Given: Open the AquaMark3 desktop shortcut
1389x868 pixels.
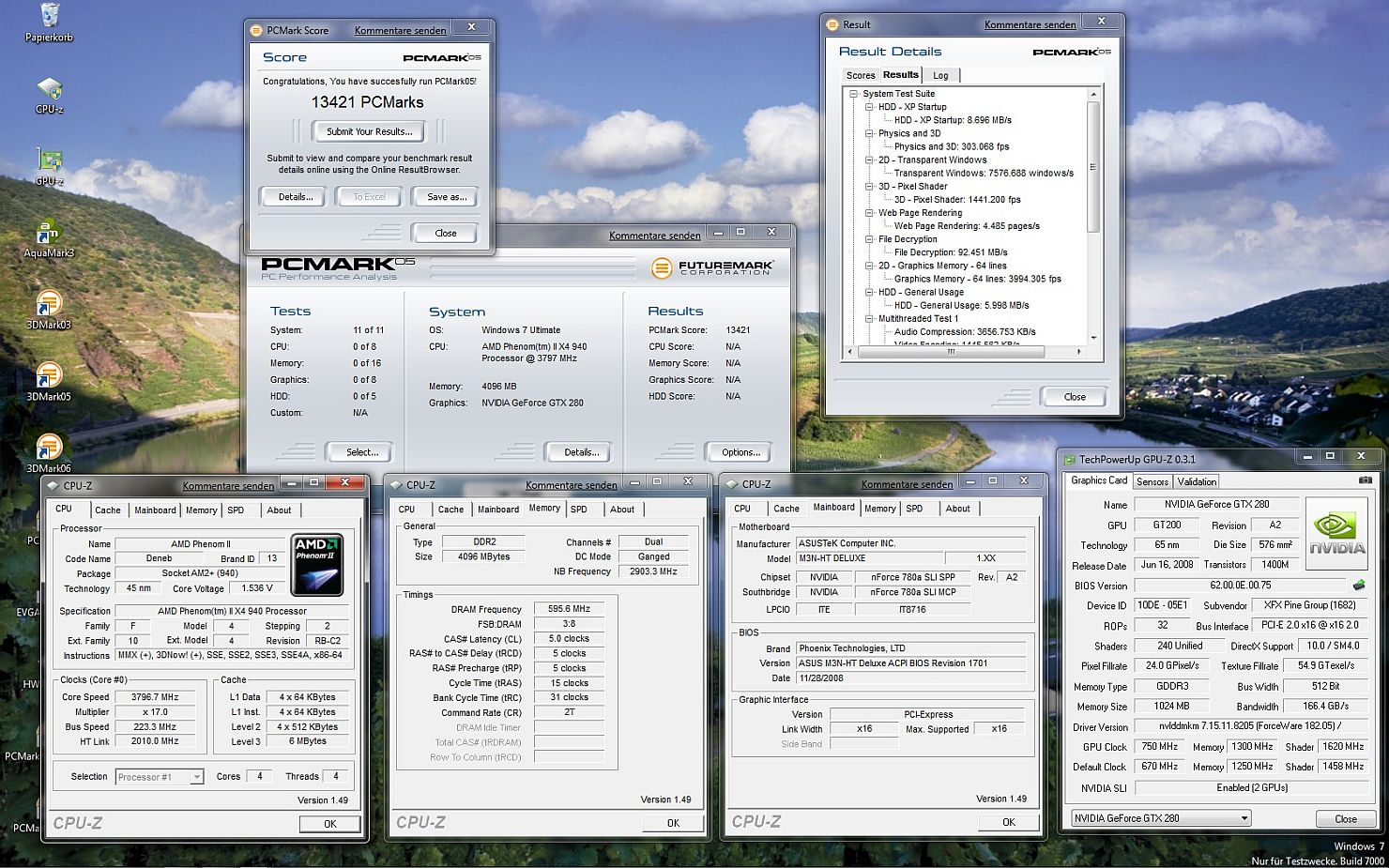Looking at the screenshot, I should point(49,237).
